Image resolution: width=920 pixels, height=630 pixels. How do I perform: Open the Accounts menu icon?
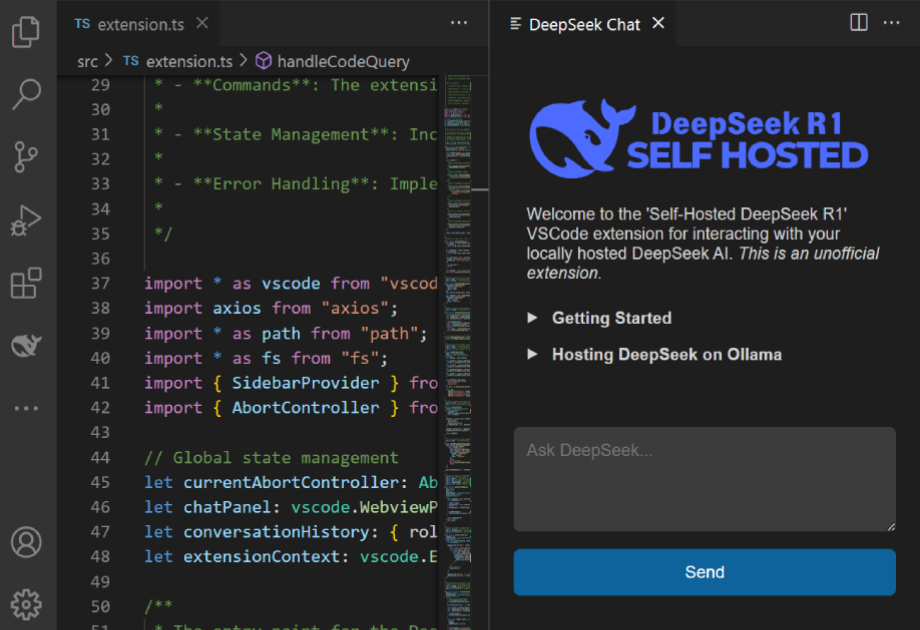(x=26, y=542)
